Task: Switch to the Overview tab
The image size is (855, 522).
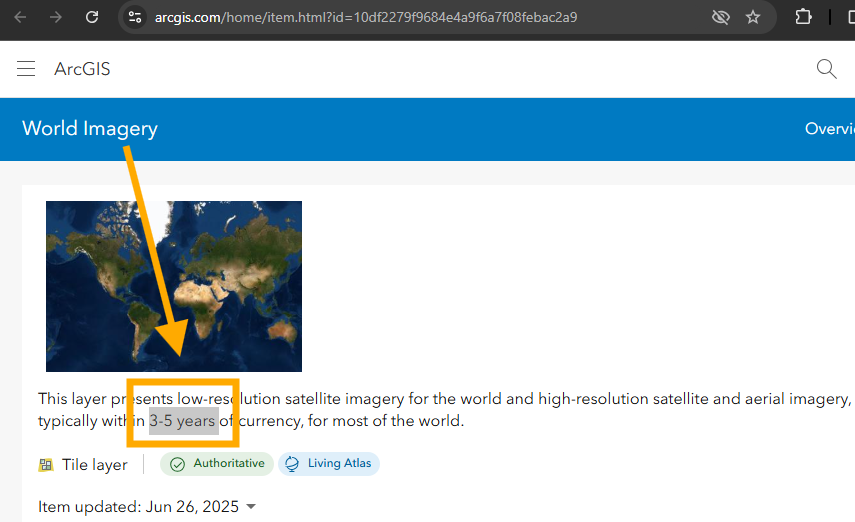Action: [x=829, y=129]
